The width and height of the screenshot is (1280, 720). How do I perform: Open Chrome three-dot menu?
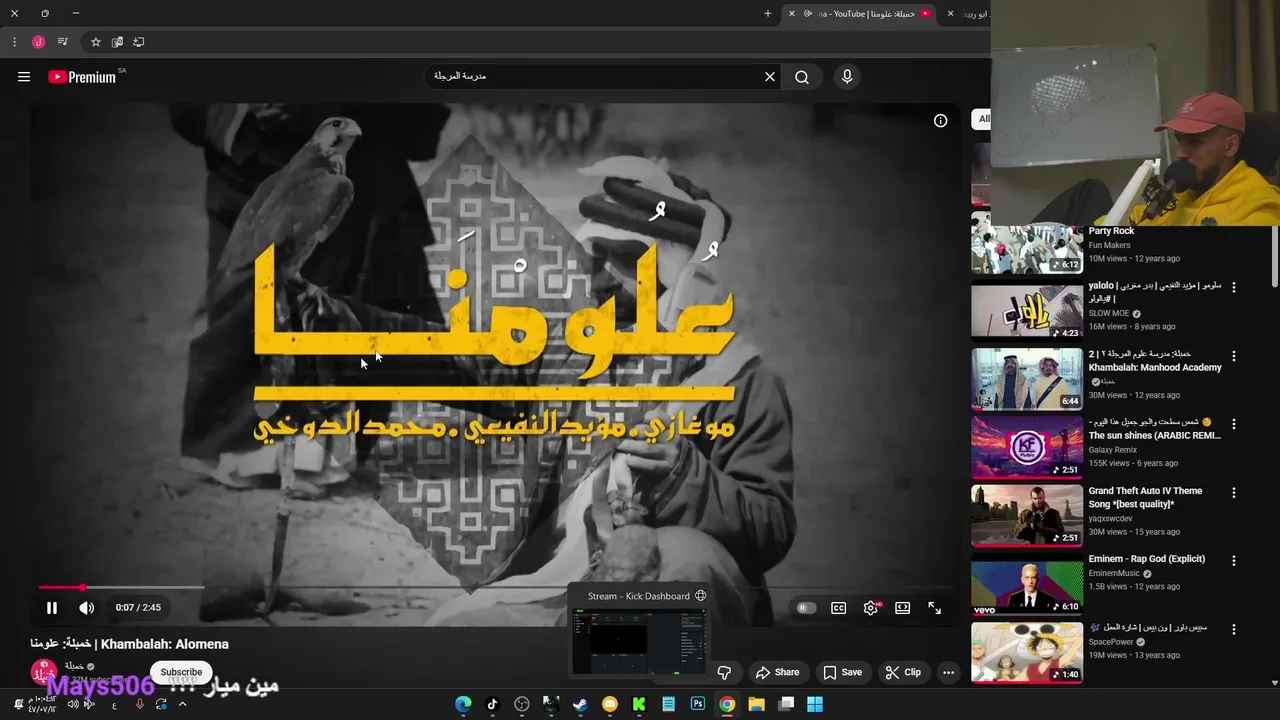14,42
